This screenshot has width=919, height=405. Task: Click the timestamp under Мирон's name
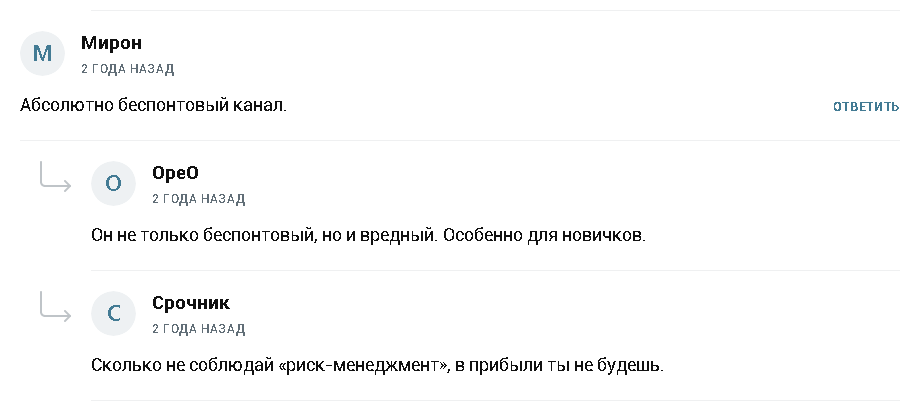point(127,69)
